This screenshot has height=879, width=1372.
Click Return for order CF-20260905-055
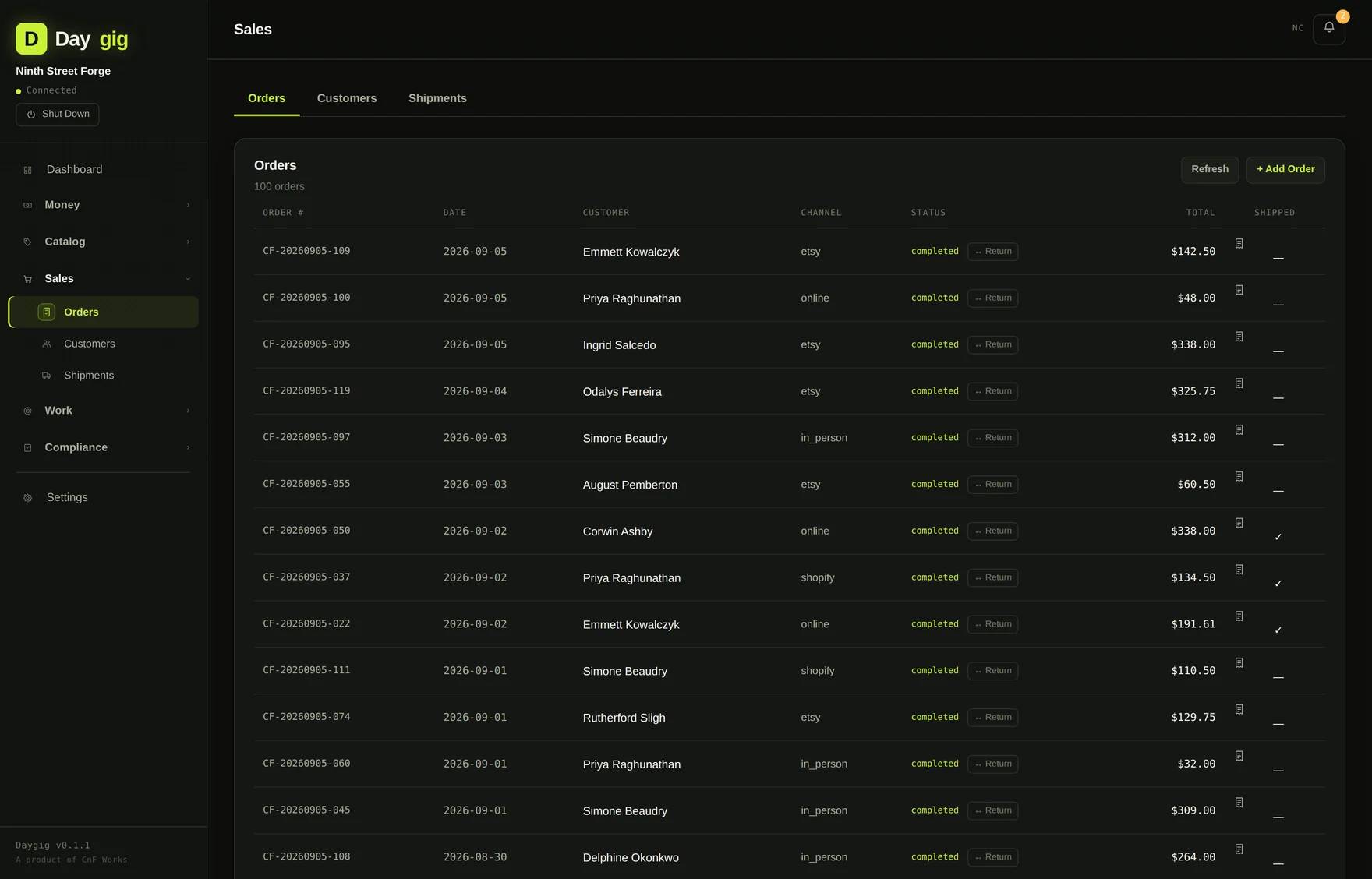993,485
